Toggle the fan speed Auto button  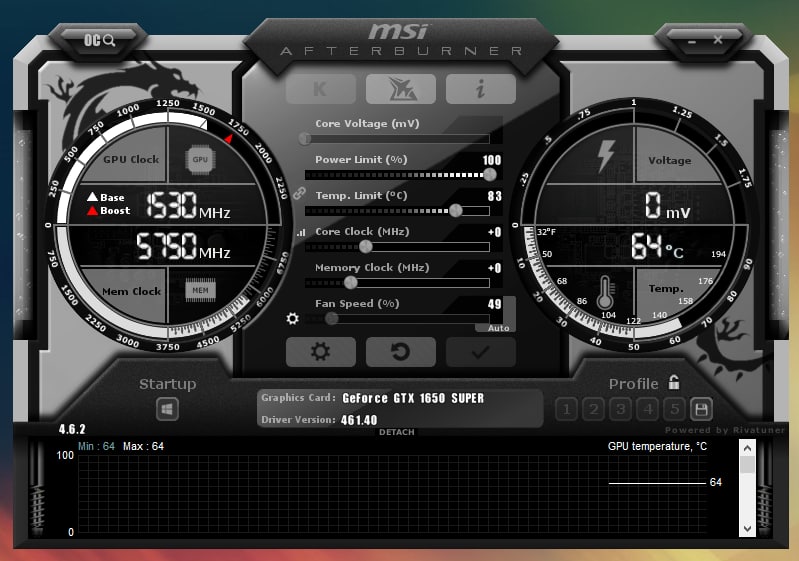(498, 328)
